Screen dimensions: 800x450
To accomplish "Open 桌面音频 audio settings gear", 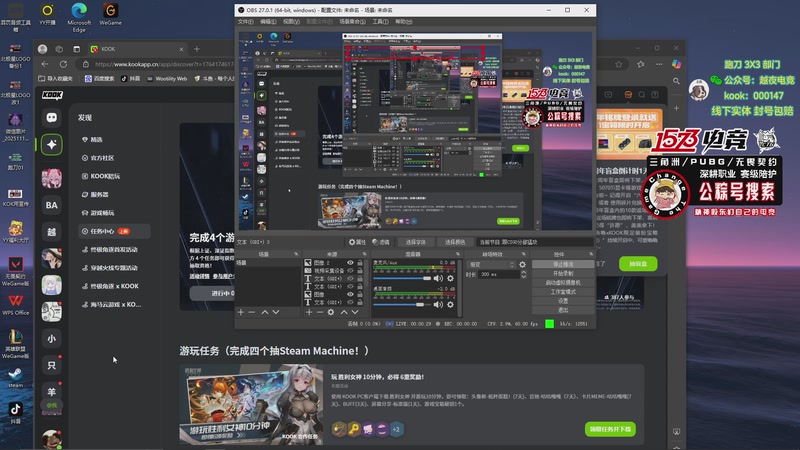I will [x=451, y=305].
